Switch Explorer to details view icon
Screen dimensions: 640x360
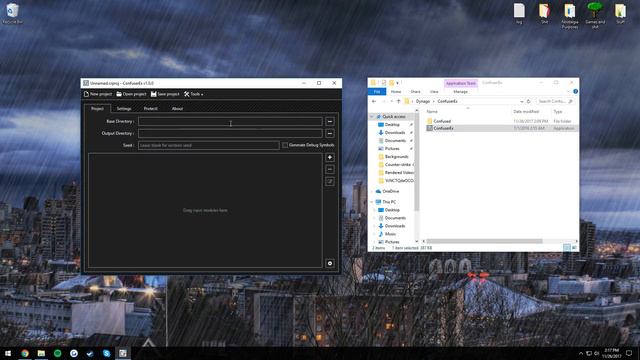click(x=567, y=248)
